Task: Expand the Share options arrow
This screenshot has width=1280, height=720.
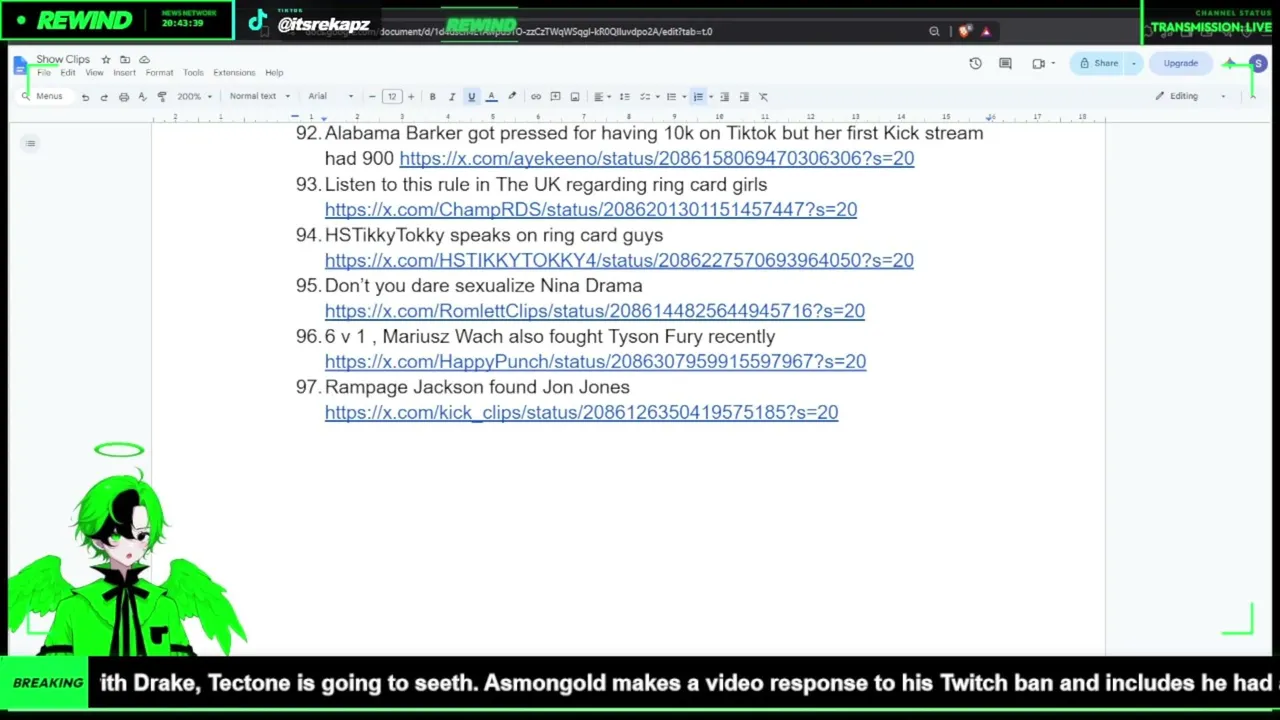Action: [x=1133, y=63]
